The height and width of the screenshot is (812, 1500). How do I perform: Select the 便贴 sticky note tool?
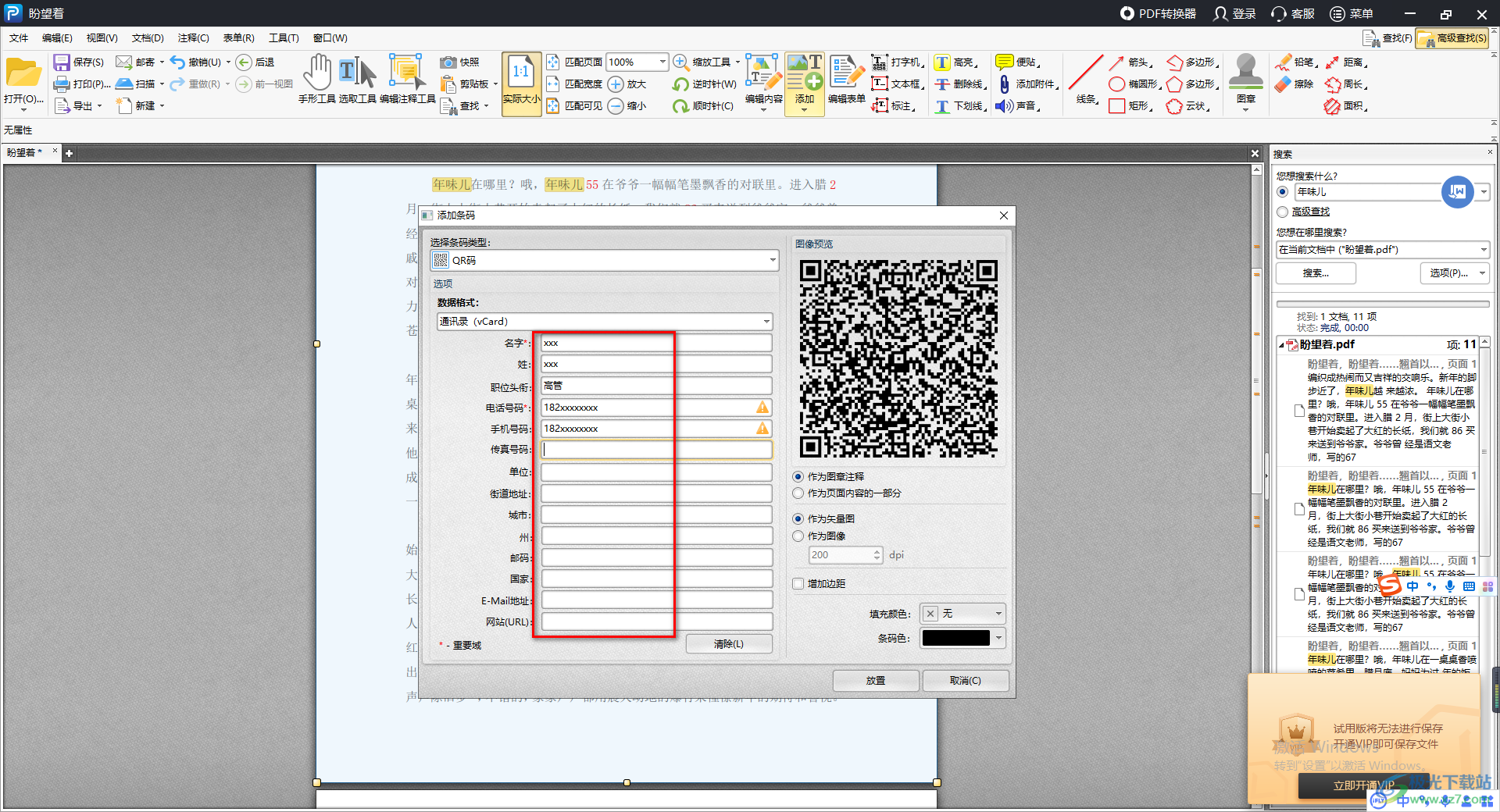click(x=1005, y=62)
